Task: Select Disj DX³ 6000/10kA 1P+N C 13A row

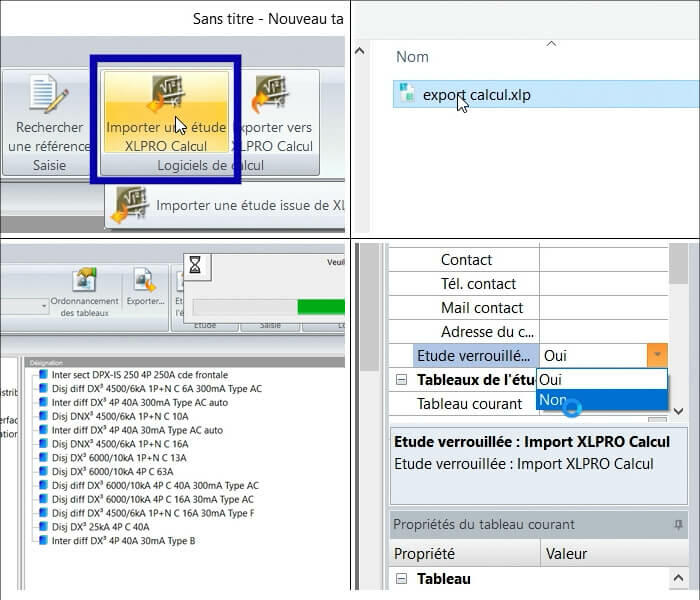Action: [119, 458]
